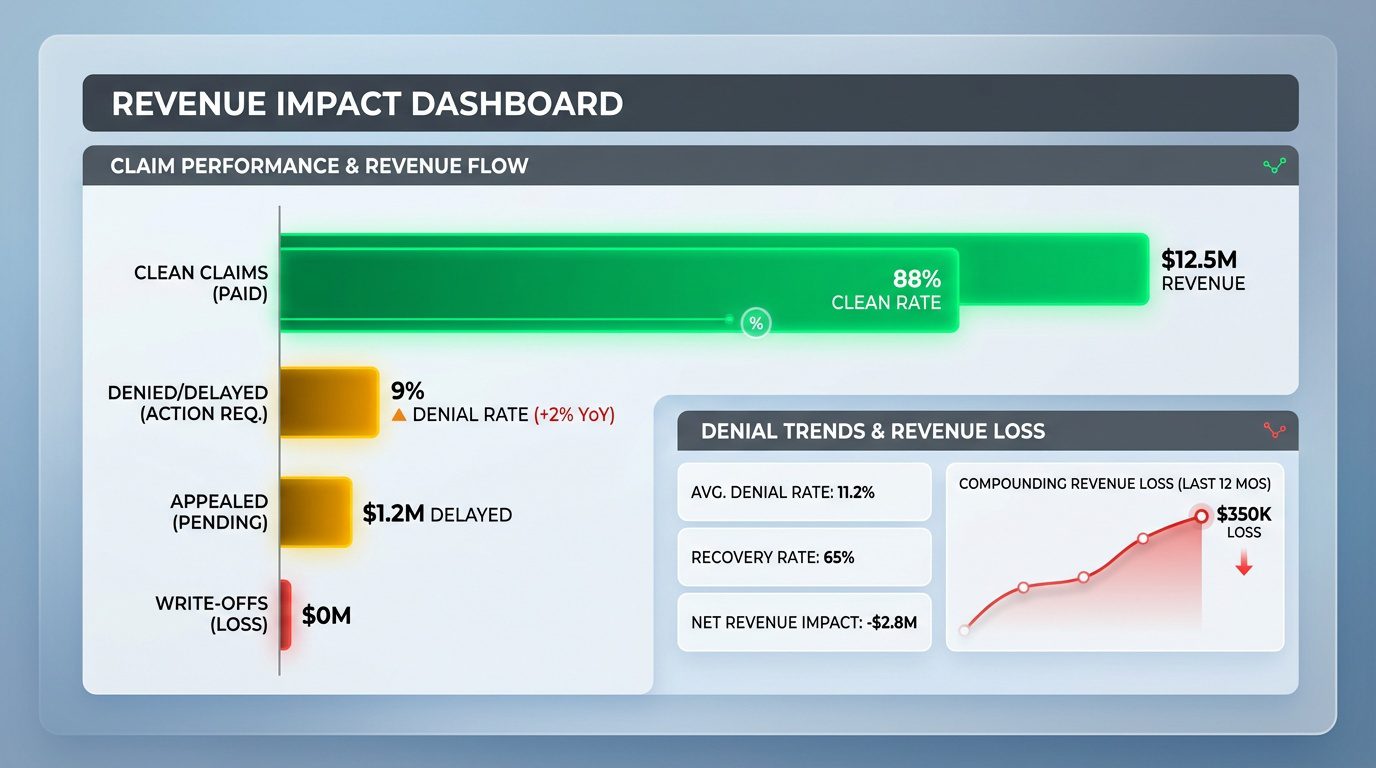
Task: Open the Net Revenue Impact -$2.8M card
Action: click(x=804, y=622)
